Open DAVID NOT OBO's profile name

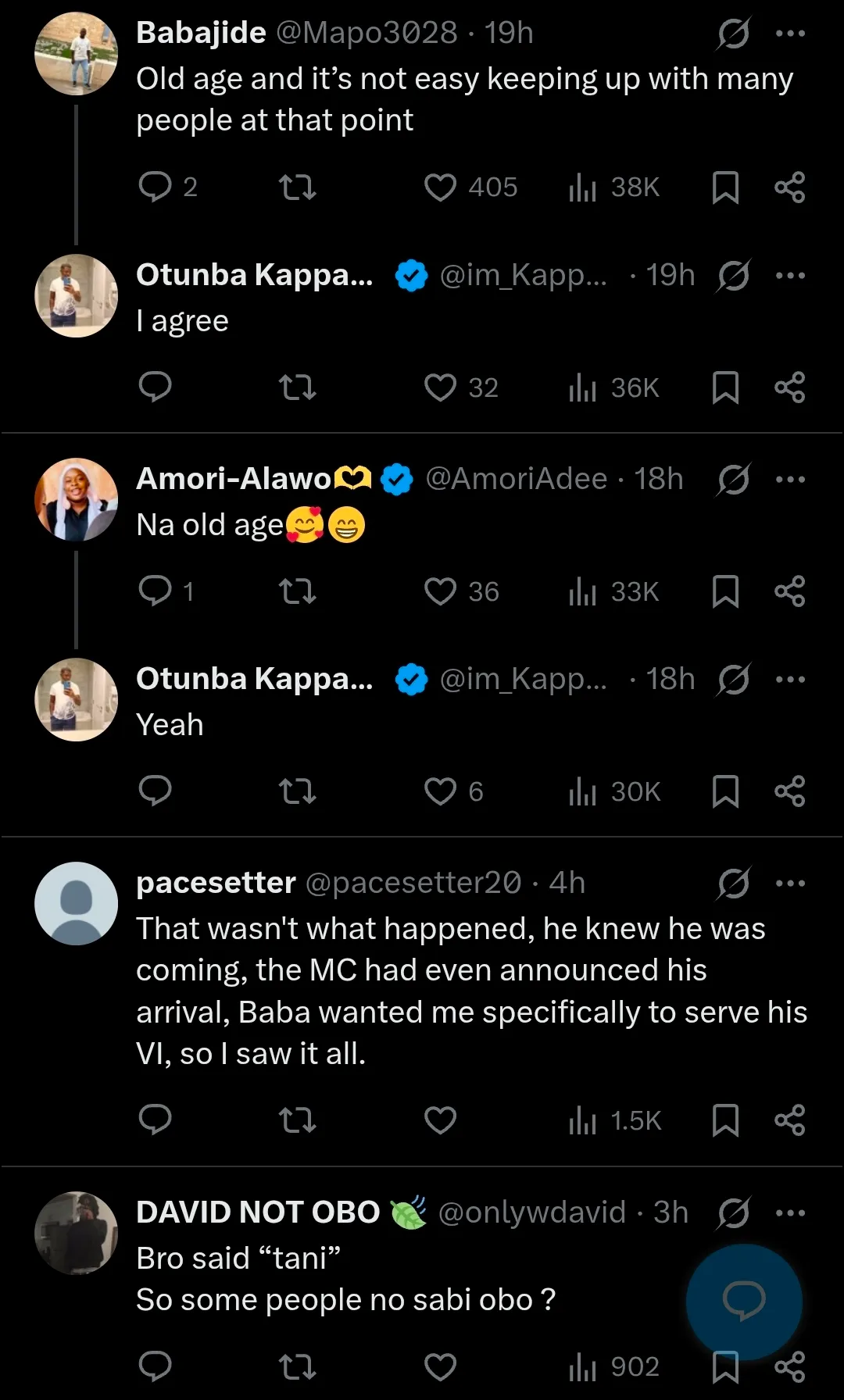coord(258,1212)
